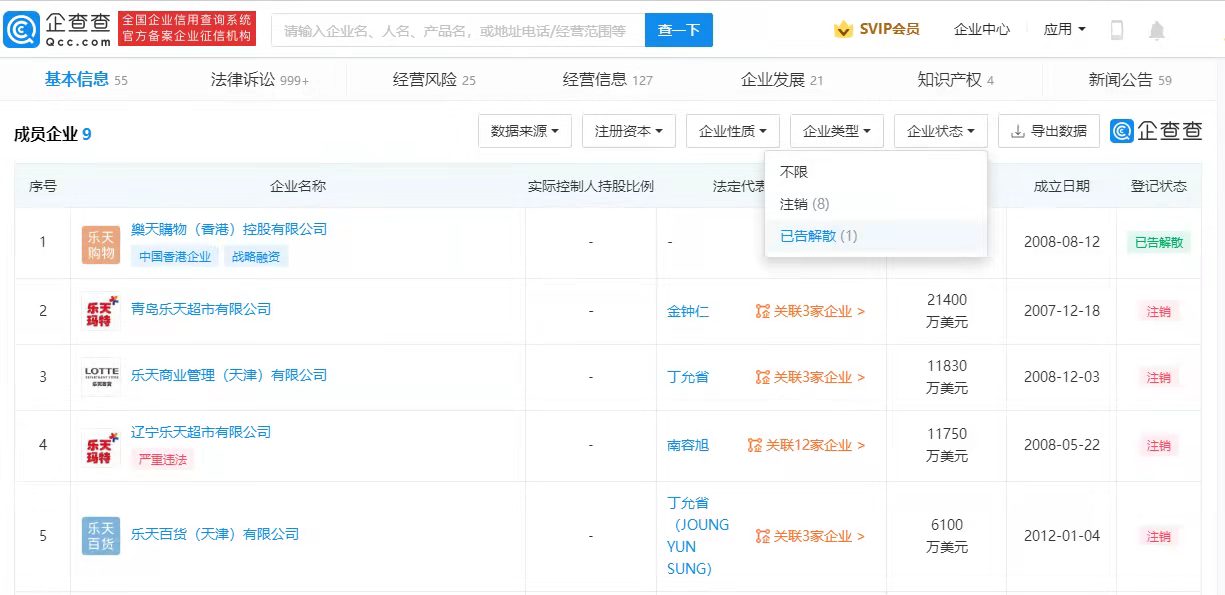Click the Qcc.com site logo
1225x595 pixels.
pos(58,30)
